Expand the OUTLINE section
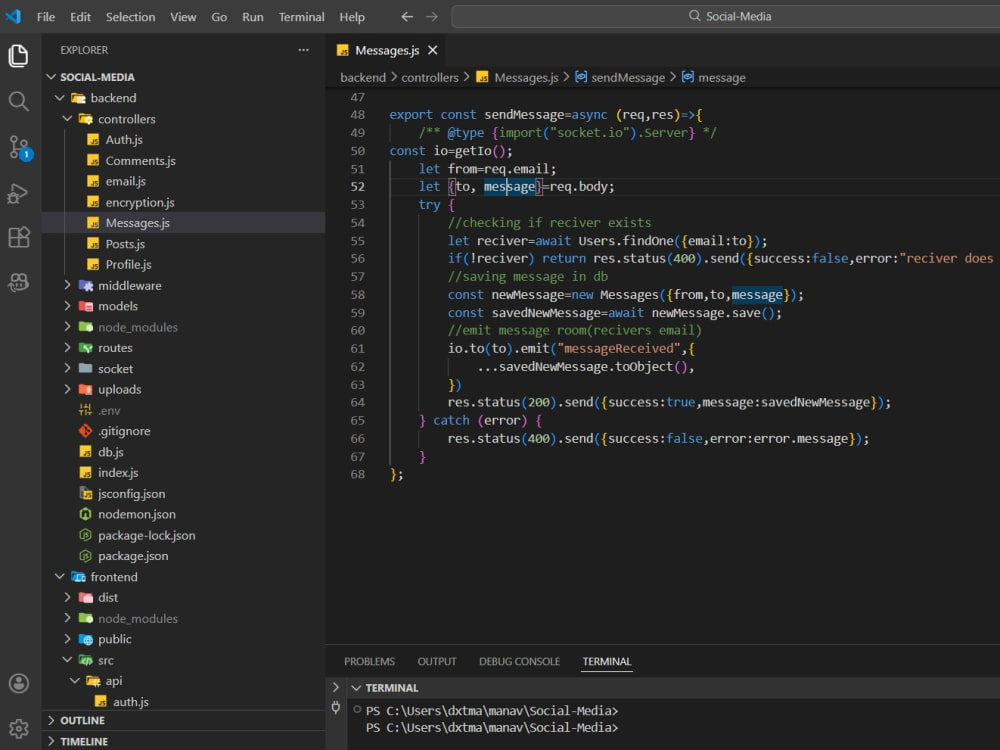Image resolution: width=1000 pixels, height=750 pixels. coord(184,720)
